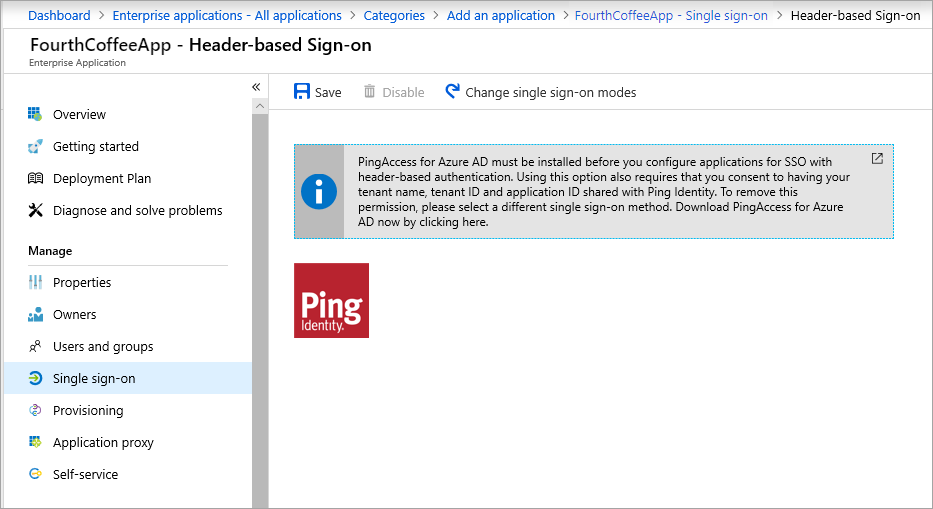Click the Save floppy disk icon
Image resolution: width=933 pixels, height=509 pixels.
[x=302, y=91]
